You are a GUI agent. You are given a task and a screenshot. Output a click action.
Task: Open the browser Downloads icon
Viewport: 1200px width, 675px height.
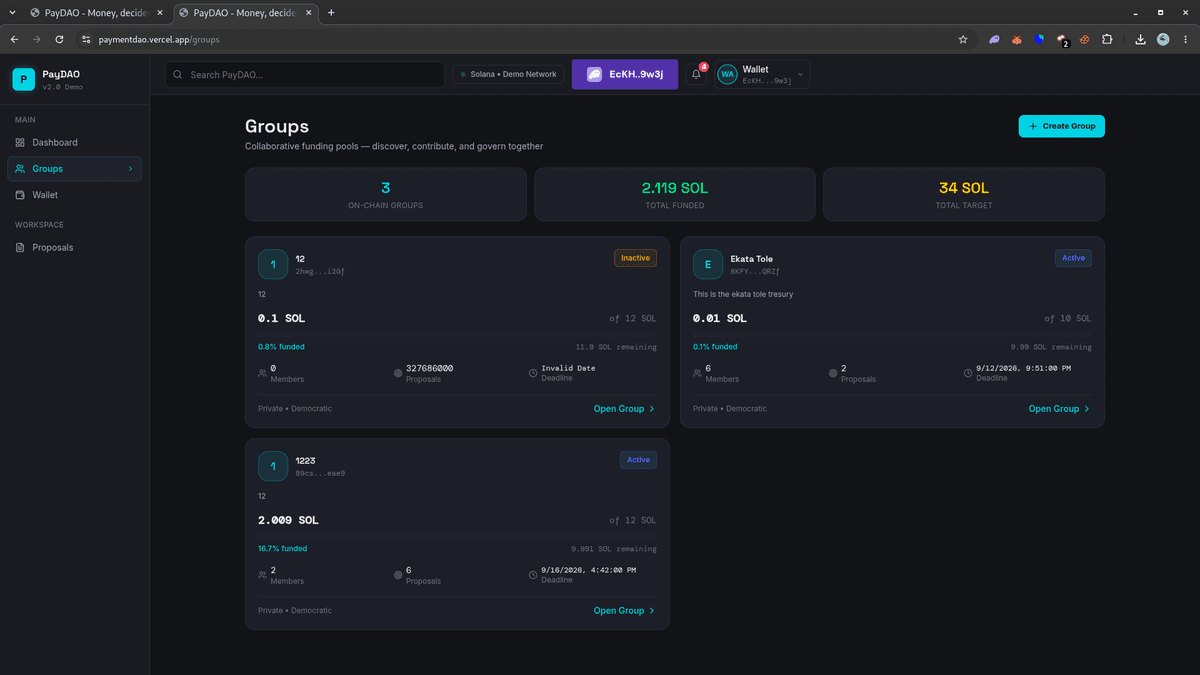click(1141, 39)
